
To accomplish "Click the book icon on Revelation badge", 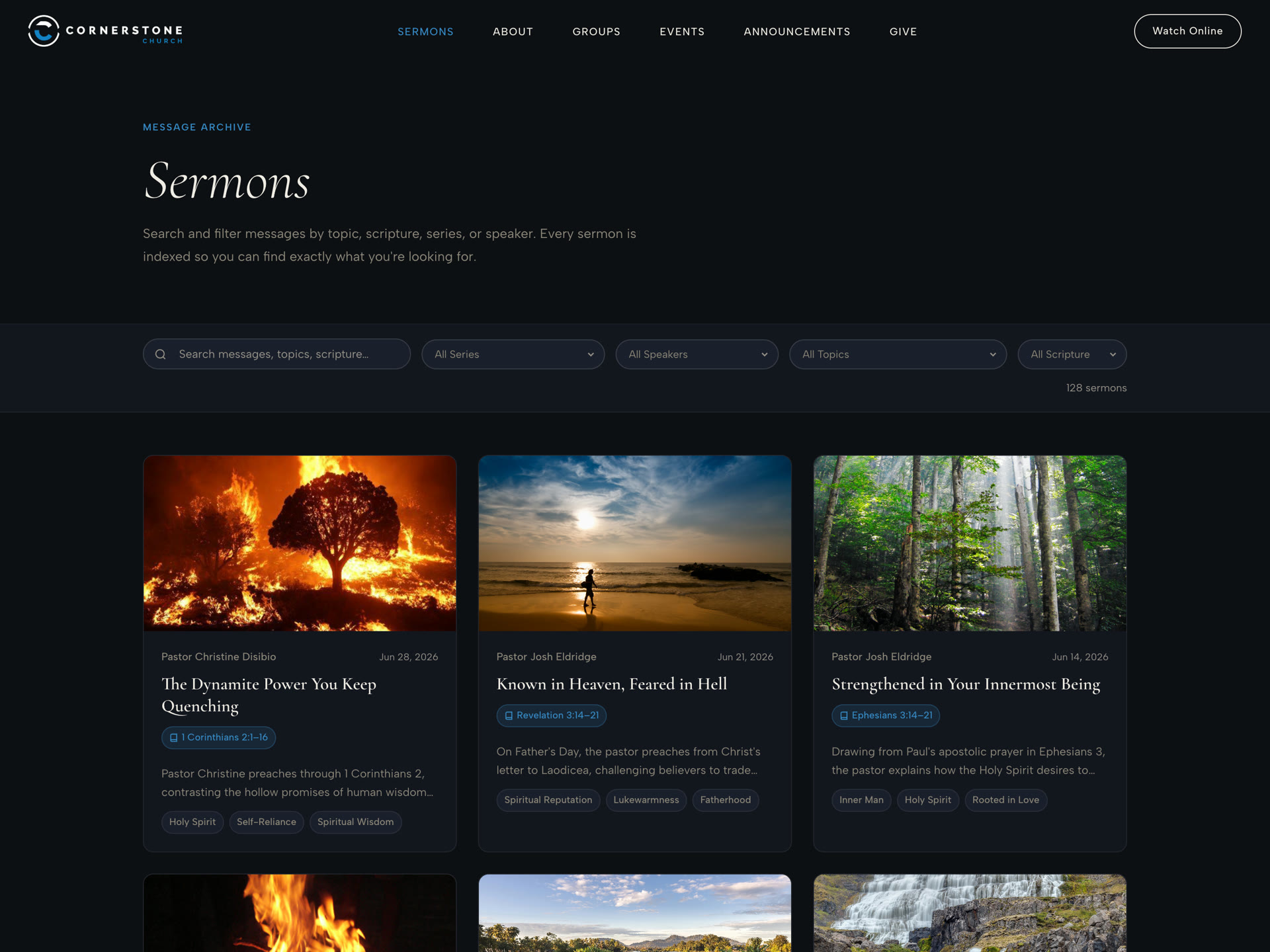I will [x=509, y=716].
